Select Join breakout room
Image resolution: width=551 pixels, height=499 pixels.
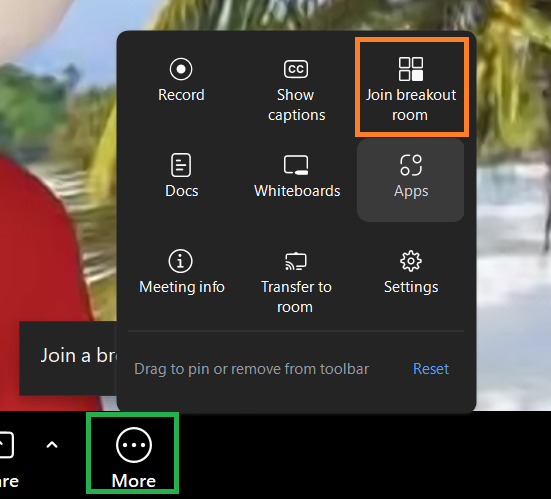click(411, 89)
